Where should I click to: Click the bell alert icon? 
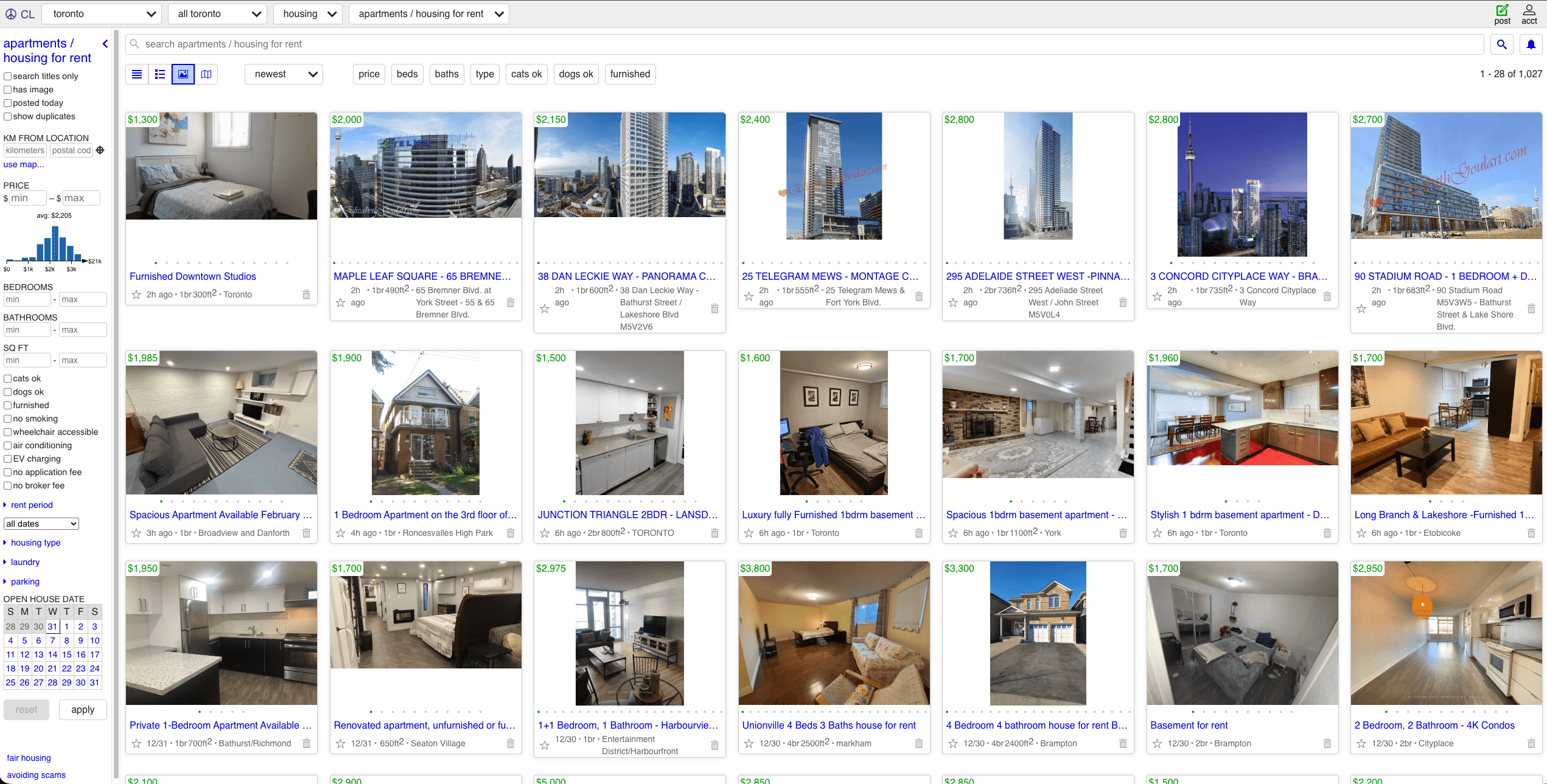1531,44
